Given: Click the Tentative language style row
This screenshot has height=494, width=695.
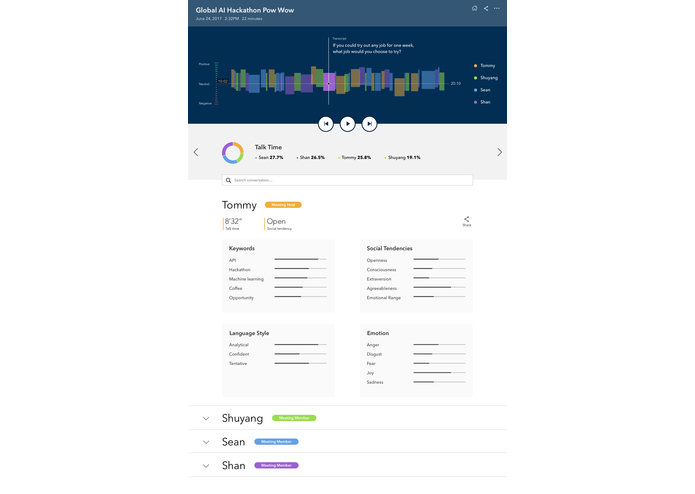Looking at the screenshot, I should 277,363.
